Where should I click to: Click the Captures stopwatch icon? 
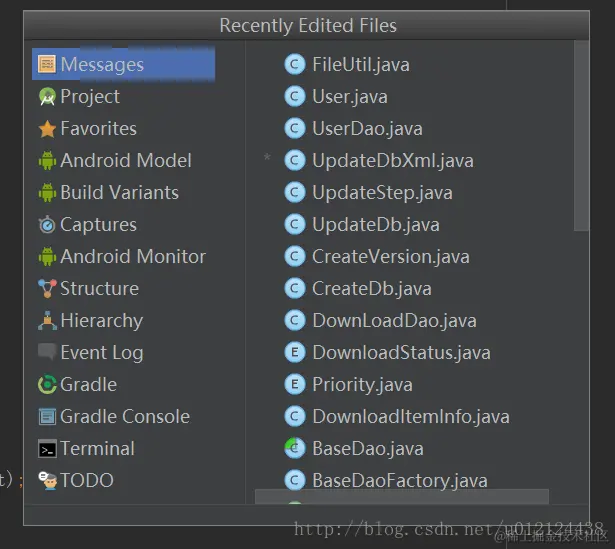pyautogui.click(x=47, y=225)
